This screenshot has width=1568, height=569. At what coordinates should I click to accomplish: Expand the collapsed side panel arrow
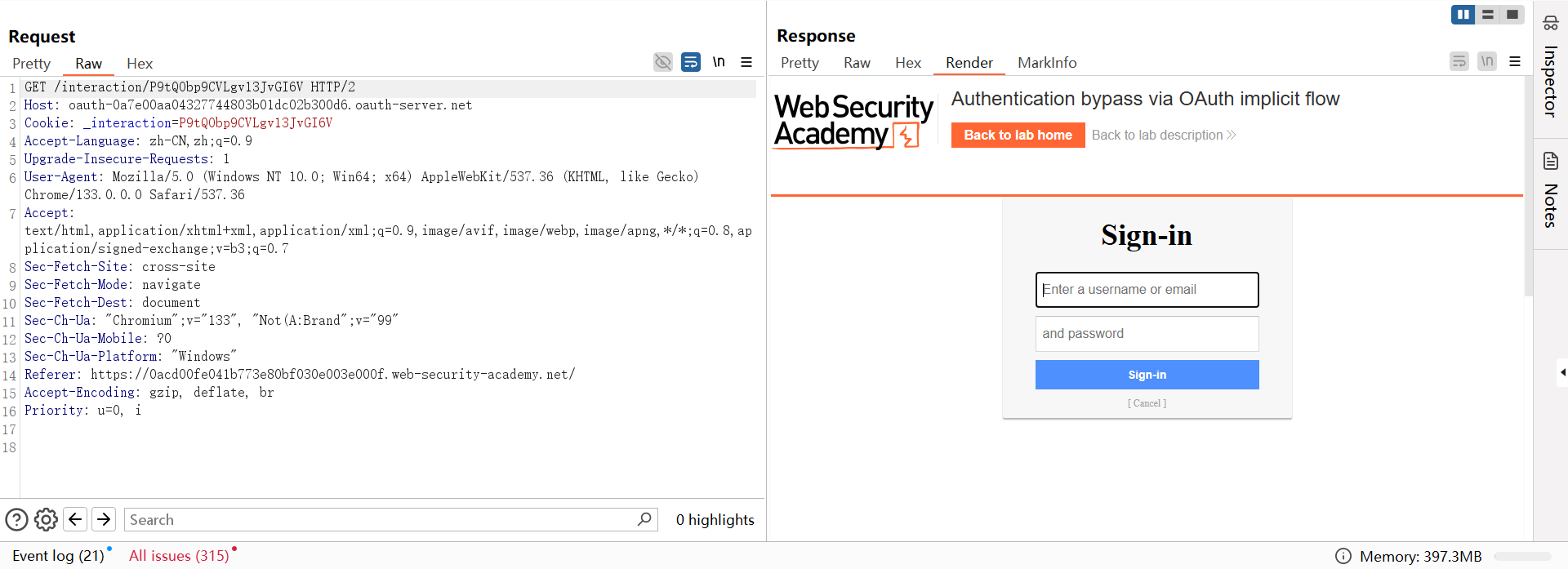point(1561,372)
